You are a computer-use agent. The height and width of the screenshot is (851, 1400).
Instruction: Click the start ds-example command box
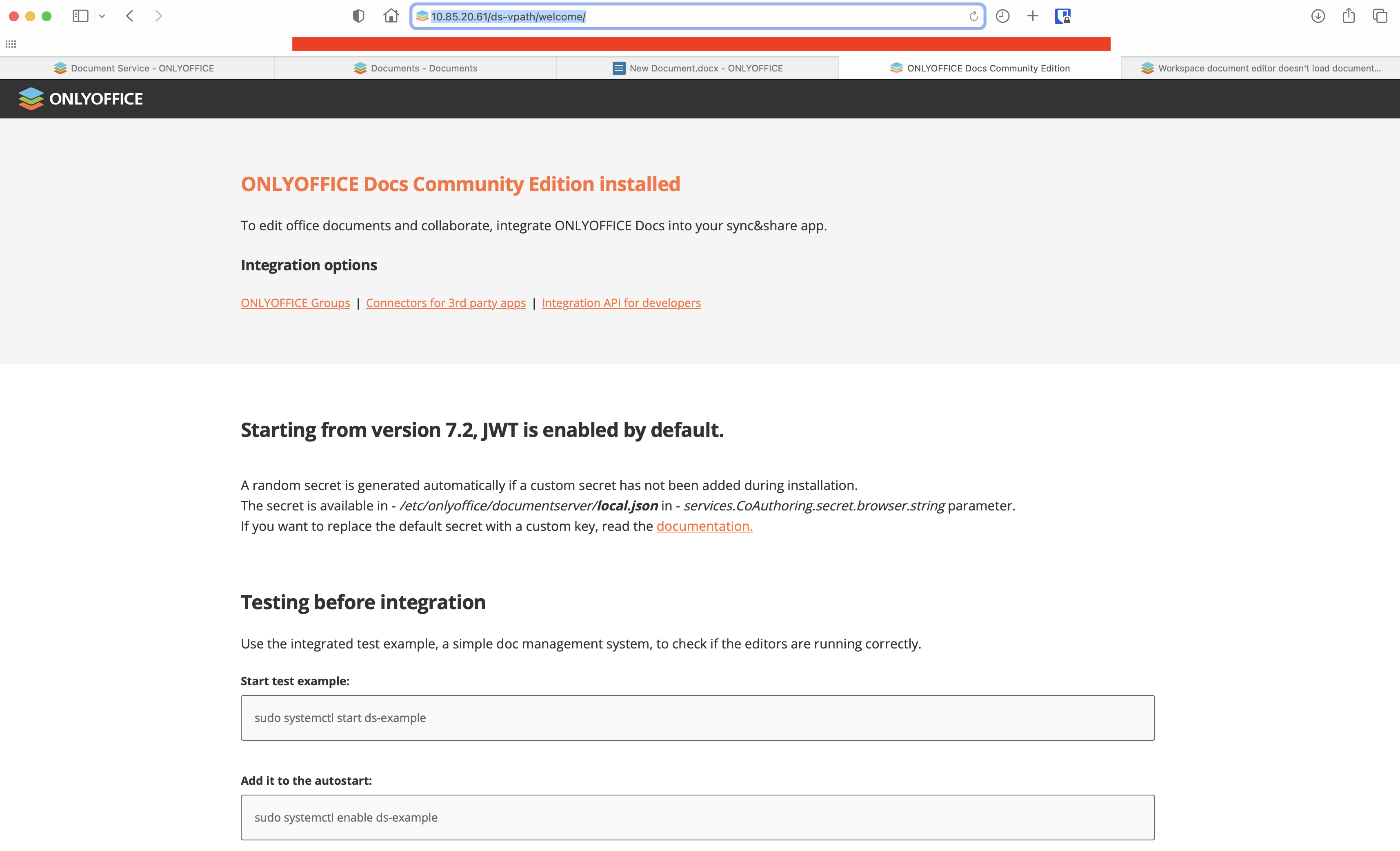pos(698,718)
